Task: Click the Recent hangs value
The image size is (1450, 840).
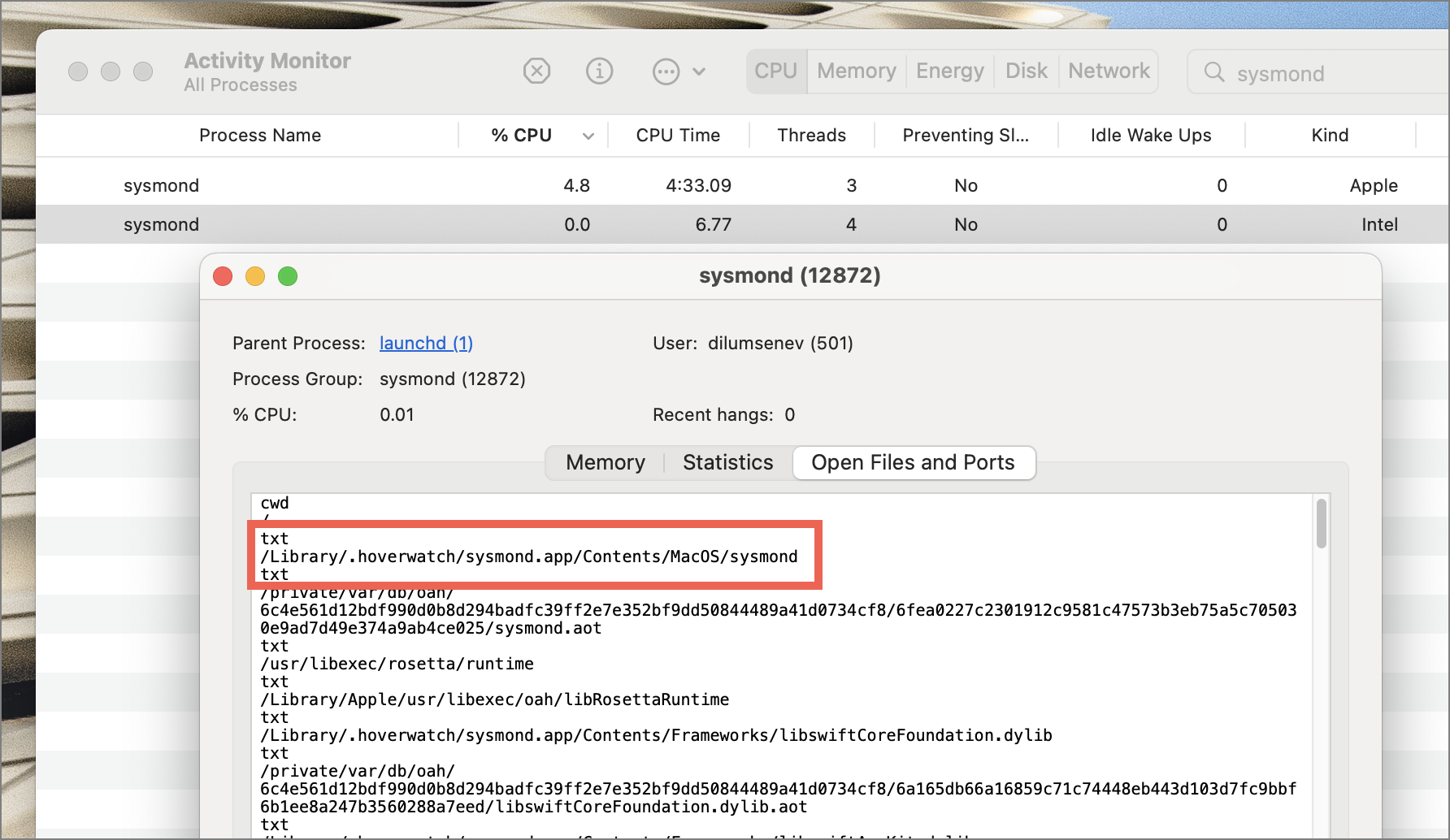Action: click(x=789, y=414)
